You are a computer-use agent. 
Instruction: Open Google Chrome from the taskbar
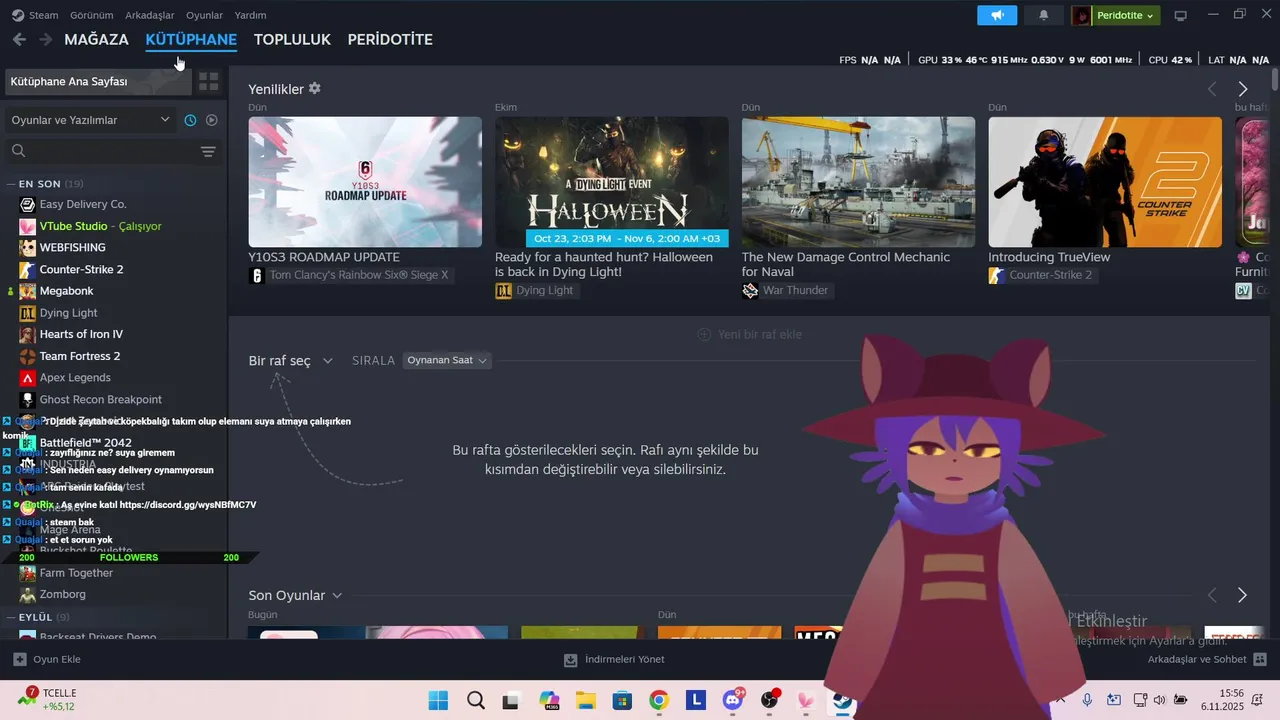pyautogui.click(x=658, y=701)
